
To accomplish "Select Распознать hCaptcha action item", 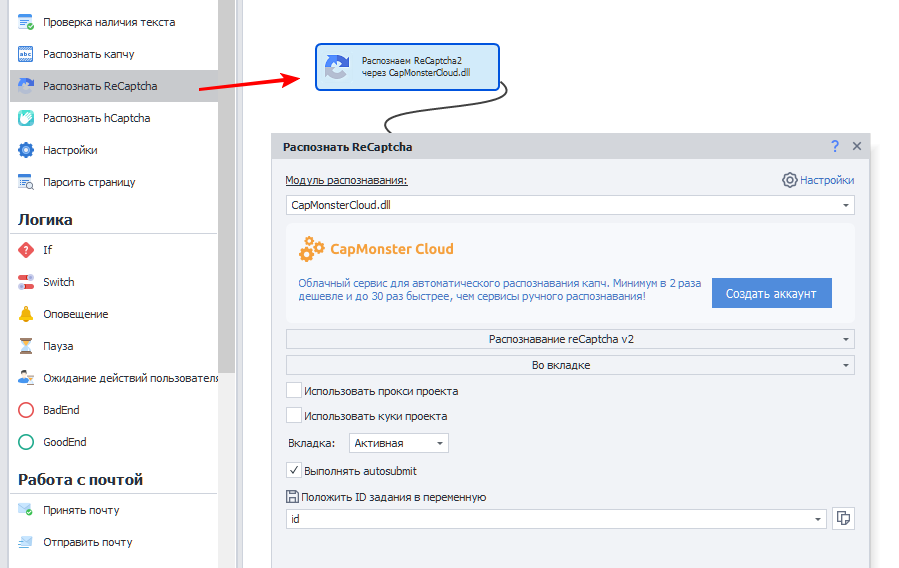I will [x=114, y=118].
